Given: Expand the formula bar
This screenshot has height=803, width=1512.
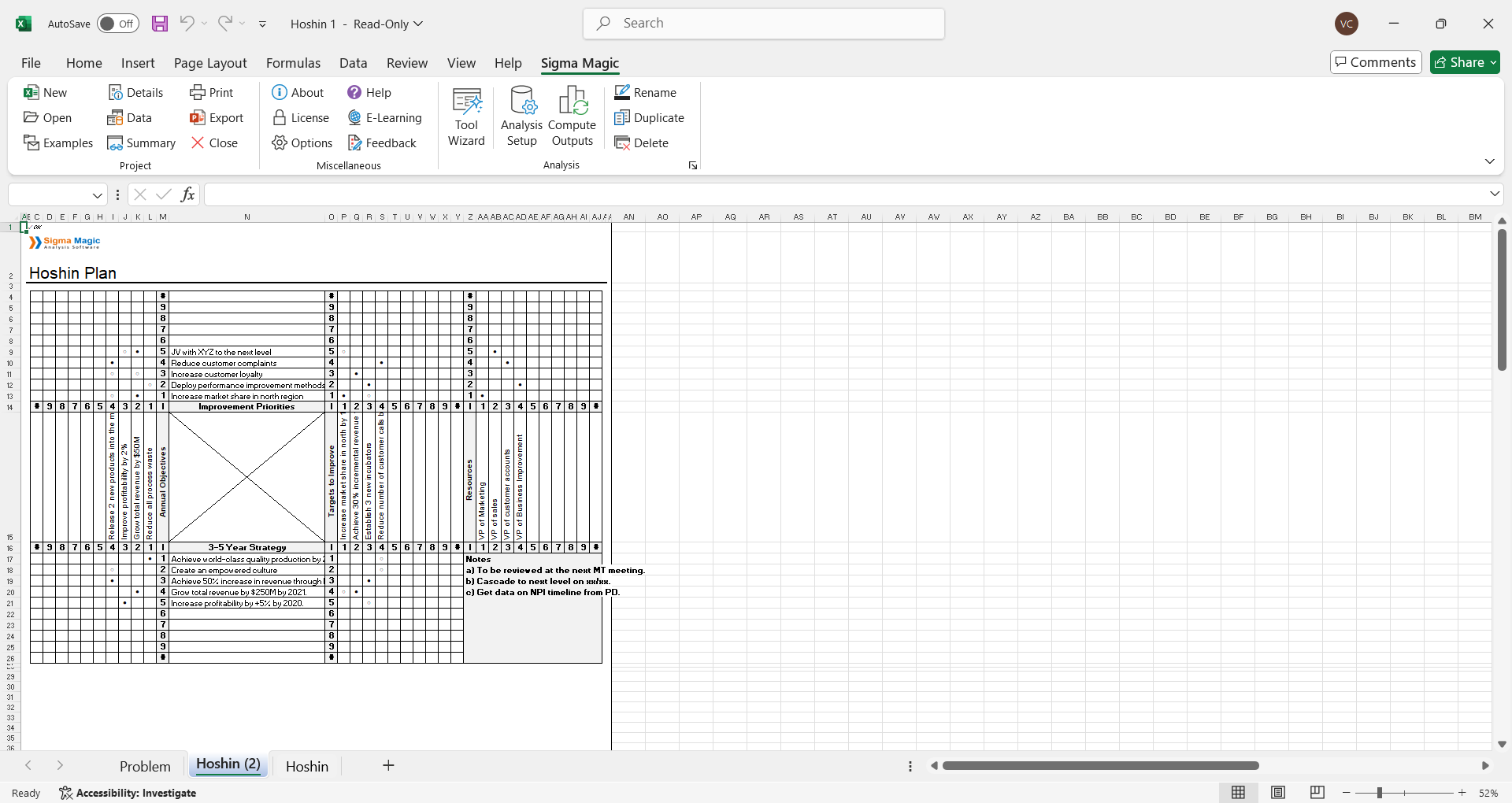Looking at the screenshot, I should point(1494,194).
